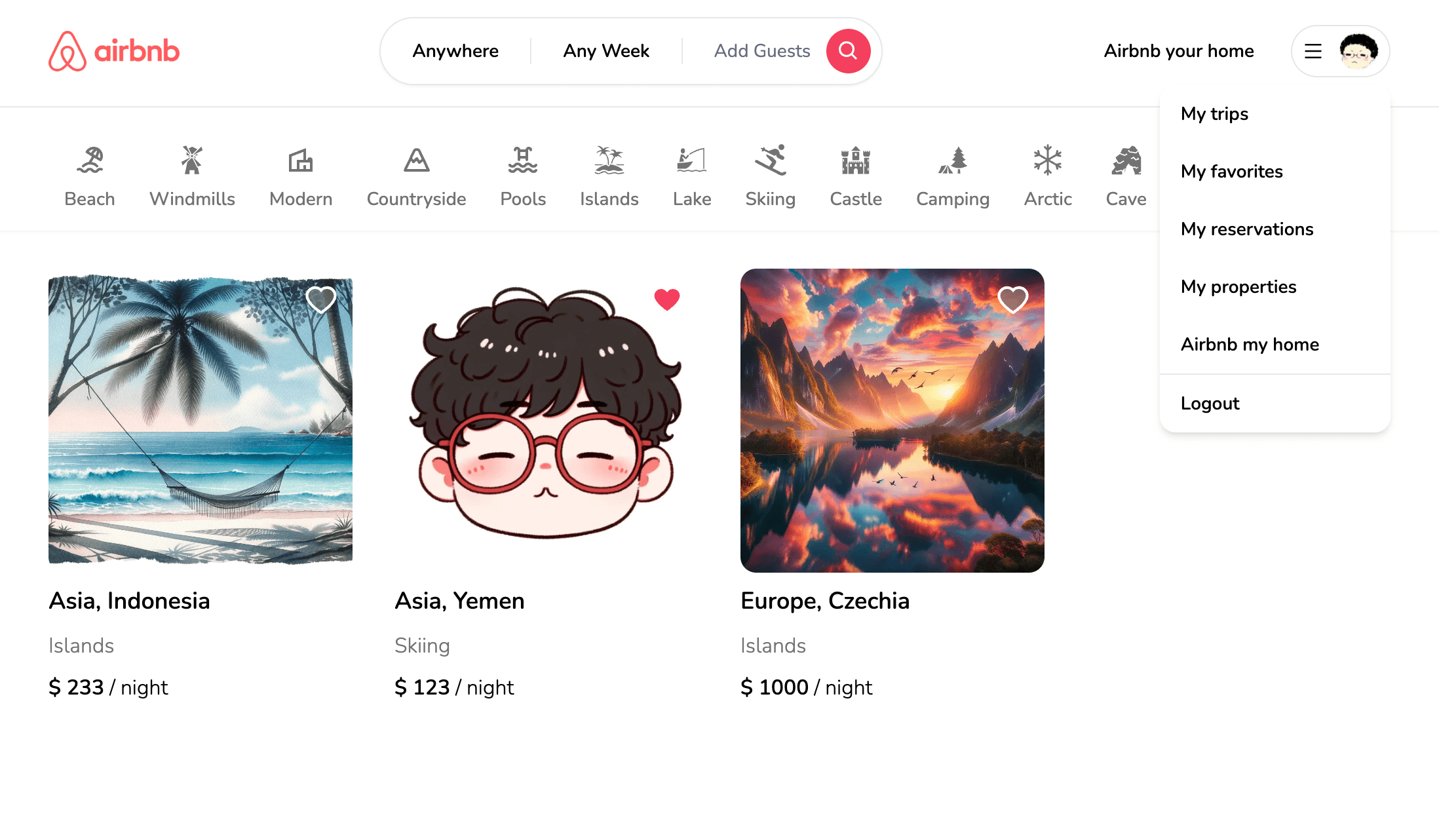
Task: Toggle favorite heart on Europe Czechia listing
Action: pos(1013,299)
